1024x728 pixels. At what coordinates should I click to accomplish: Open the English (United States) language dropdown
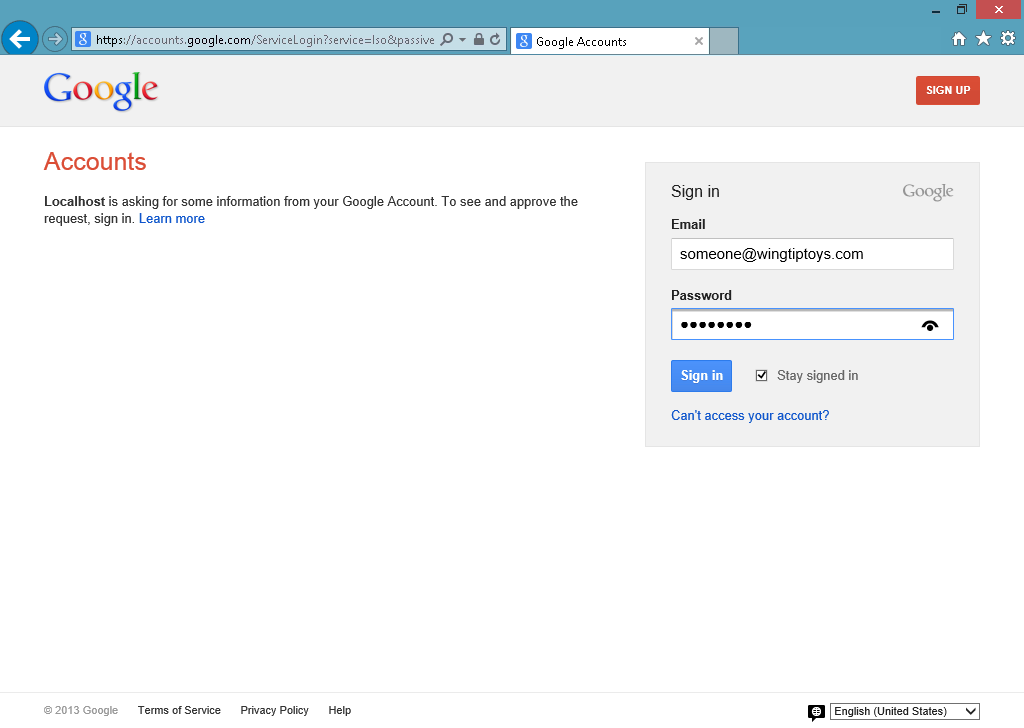(x=904, y=711)
